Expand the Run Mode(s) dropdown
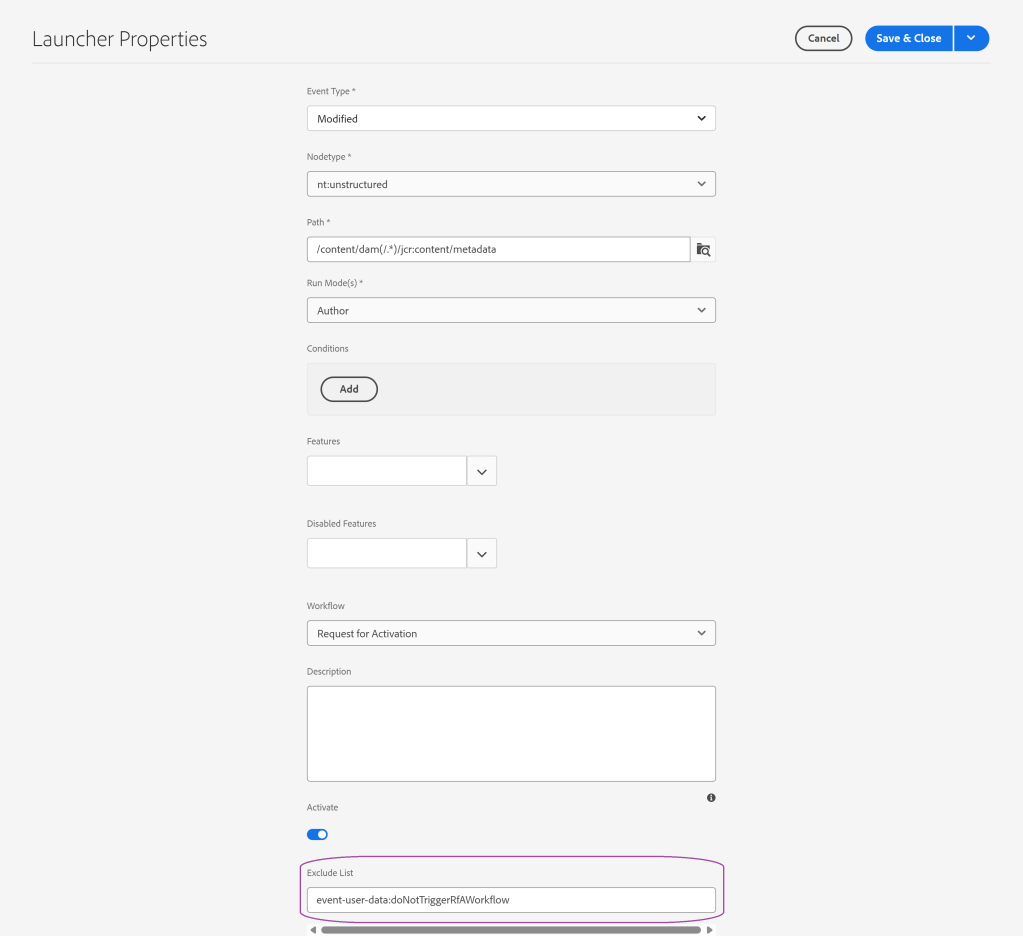 tap(510, 310)
